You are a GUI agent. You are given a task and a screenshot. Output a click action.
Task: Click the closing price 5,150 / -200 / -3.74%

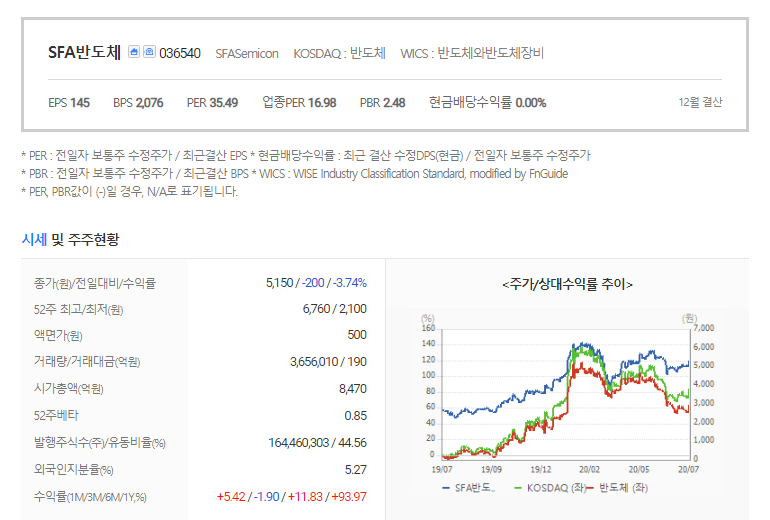(316, 283)
